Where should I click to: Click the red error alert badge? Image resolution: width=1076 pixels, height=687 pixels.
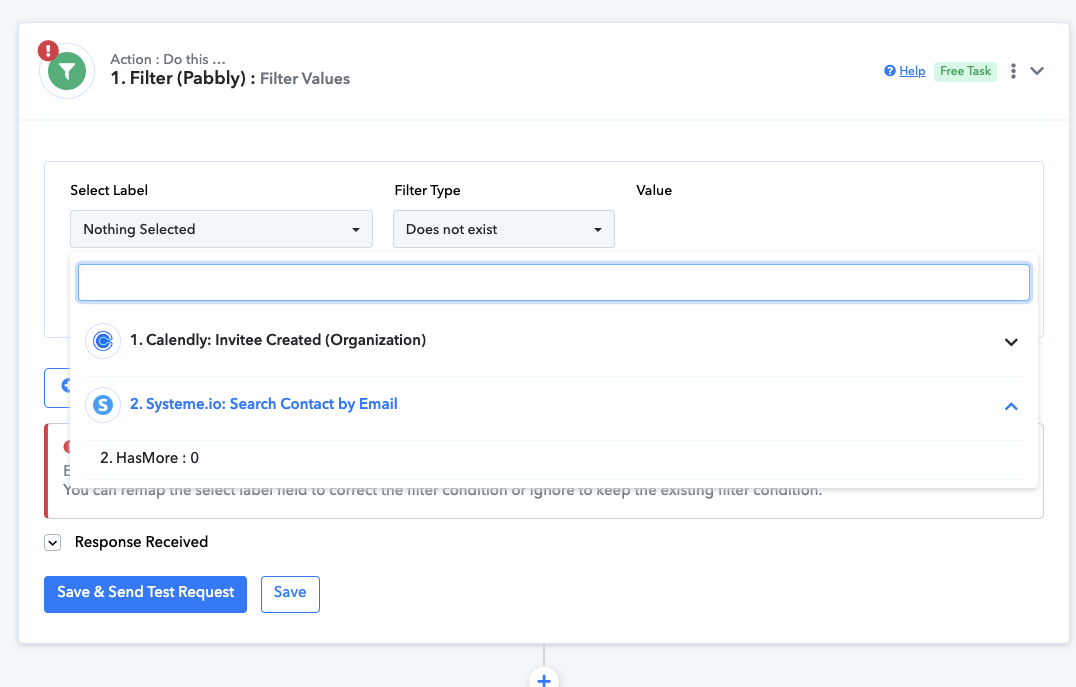point(48,50)
